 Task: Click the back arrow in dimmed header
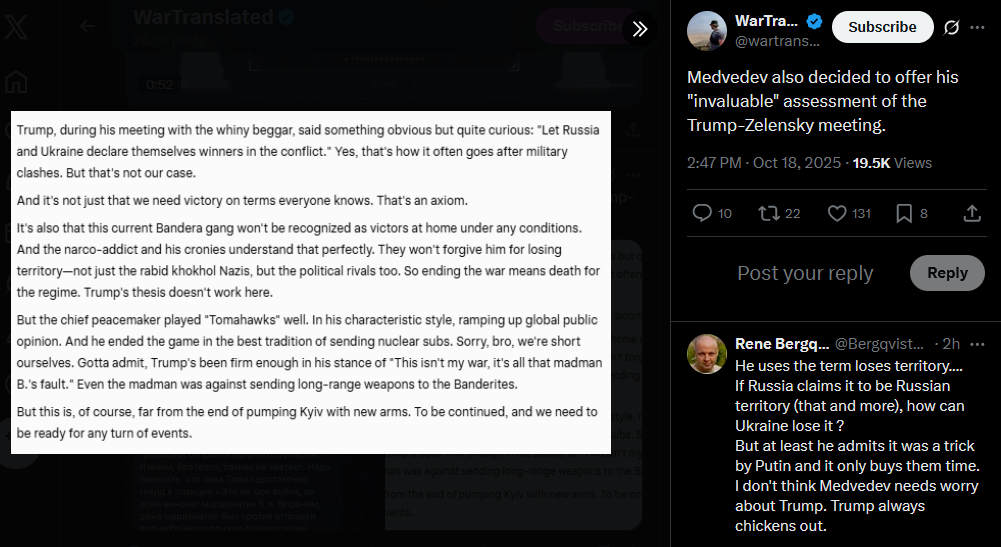click(x=87, y=26)
